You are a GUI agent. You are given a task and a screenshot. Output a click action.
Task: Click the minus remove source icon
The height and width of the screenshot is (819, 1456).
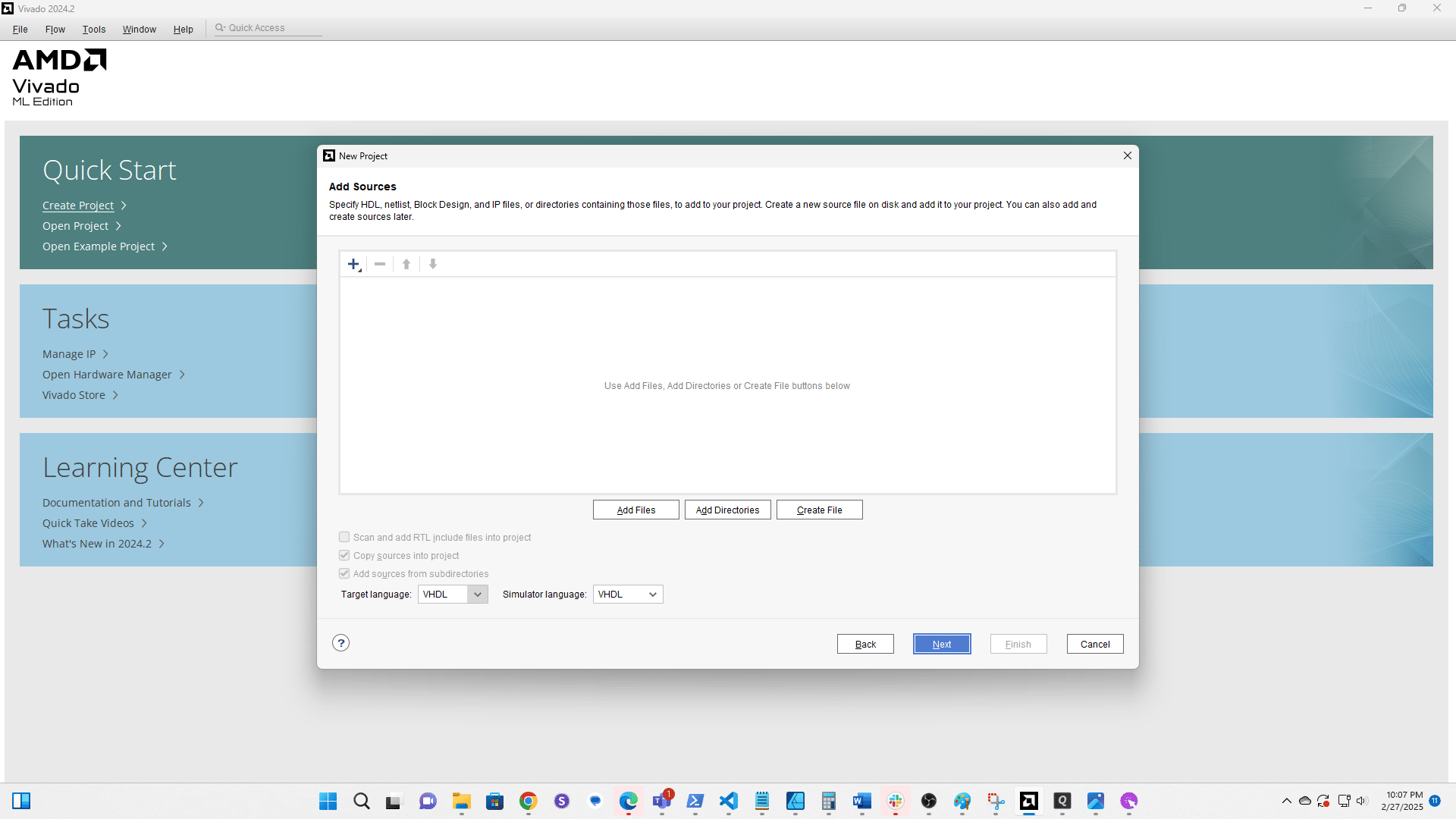[380, 264]
